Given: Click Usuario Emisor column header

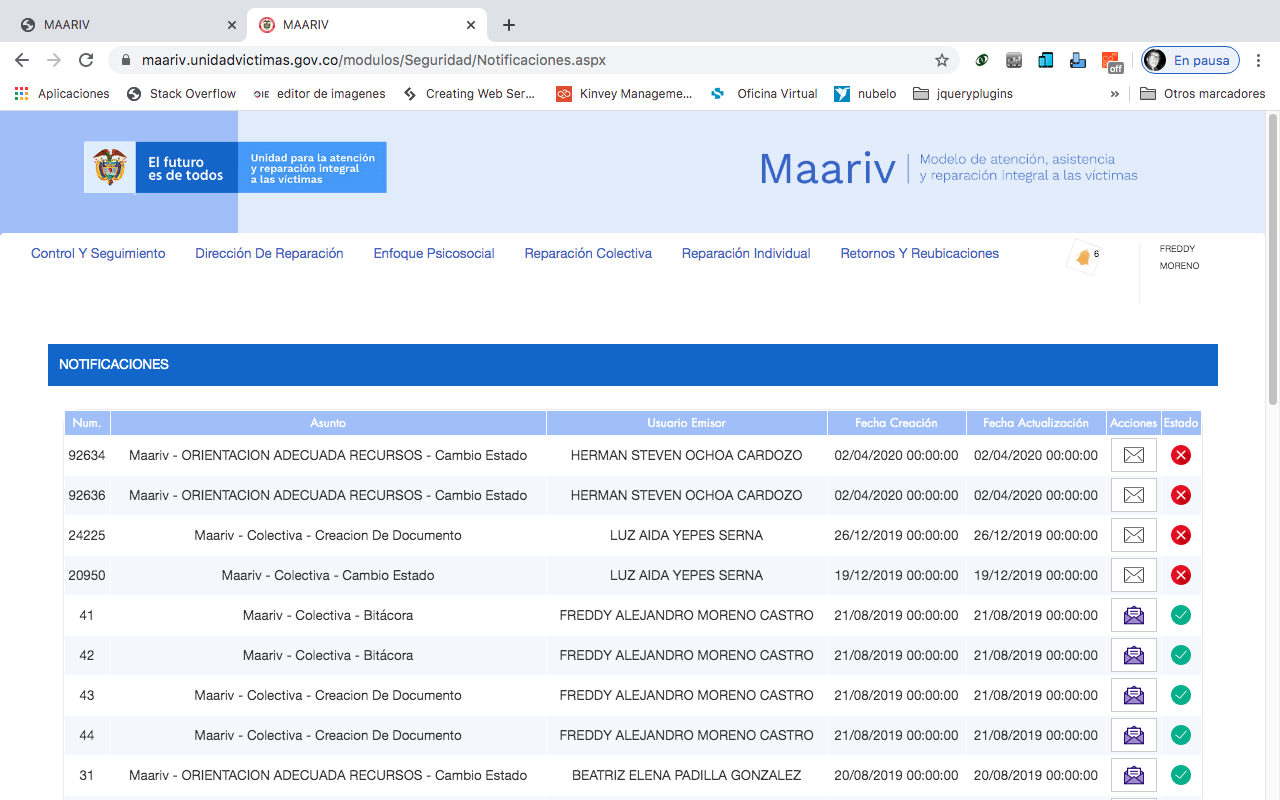Looking at the screenshot, I should tap(687, 423).
